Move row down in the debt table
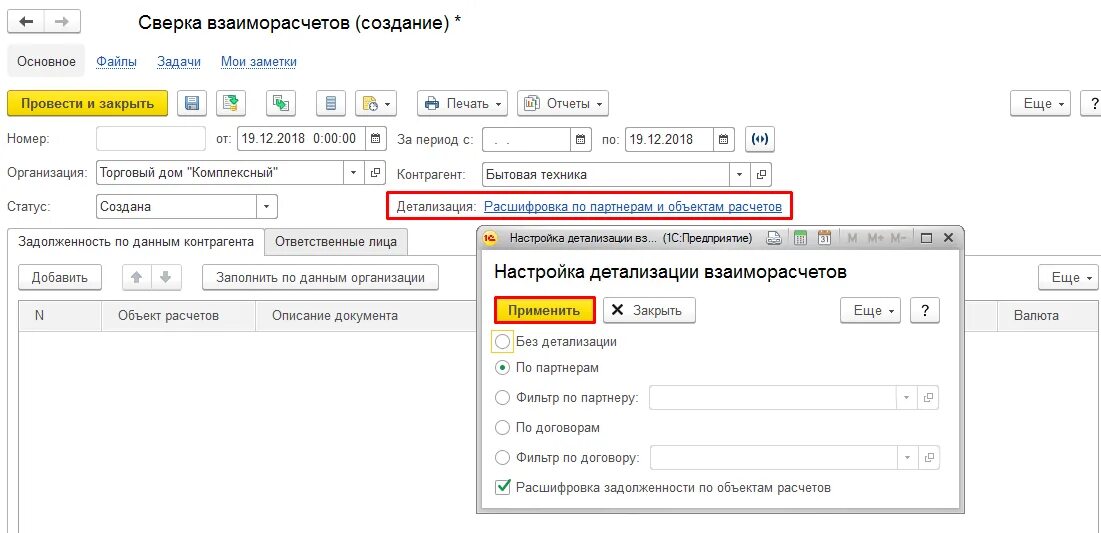The height and width of the screenshot is (533, 1101). click(x=165, y=277)
